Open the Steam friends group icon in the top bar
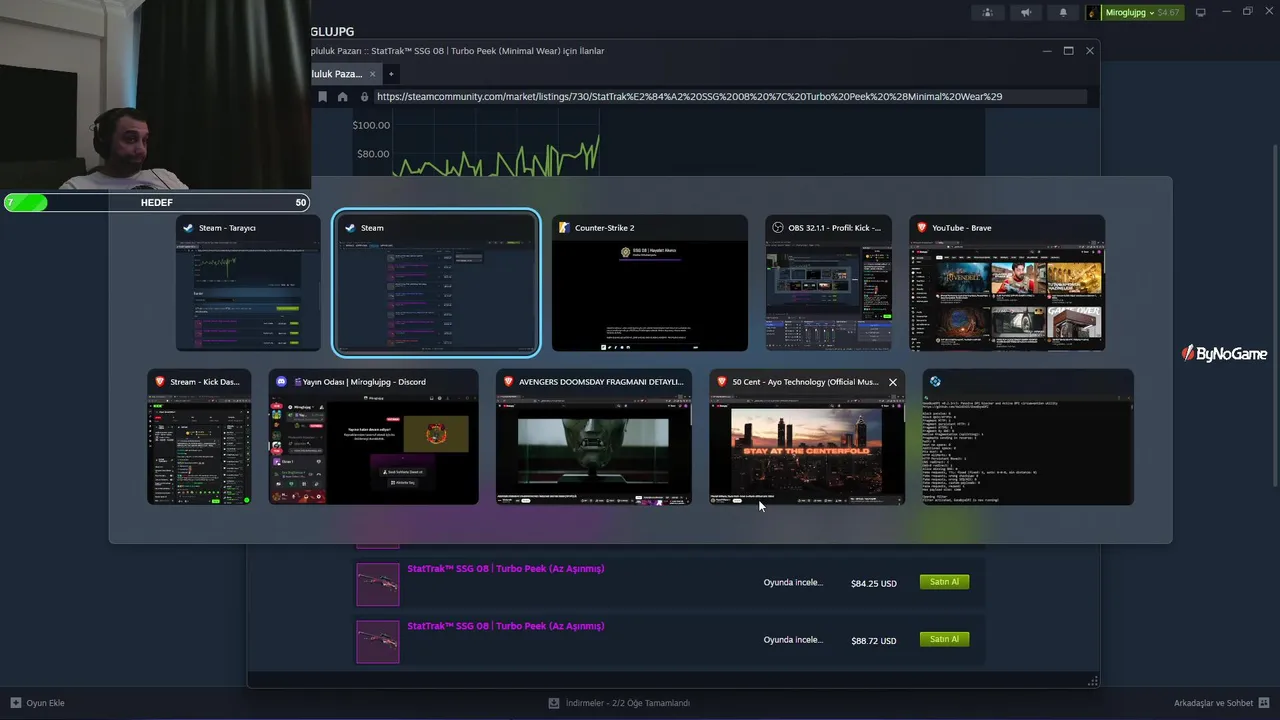Screen dimensions: 1280x720 click(x=988, y=13)
